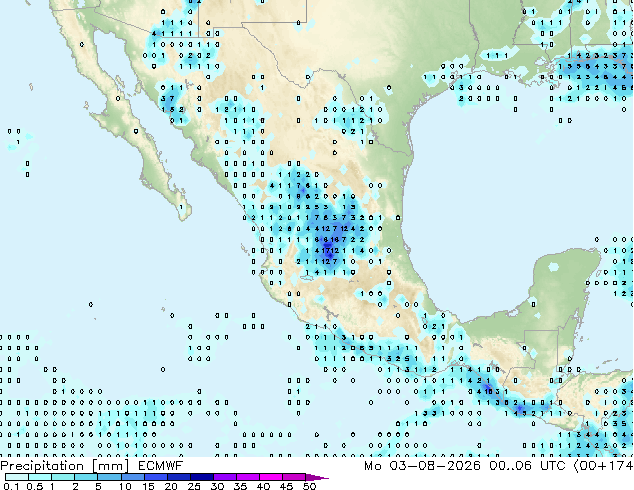
Task: Pick the dark blue swatch between 20 and 25
Action: 179,477
